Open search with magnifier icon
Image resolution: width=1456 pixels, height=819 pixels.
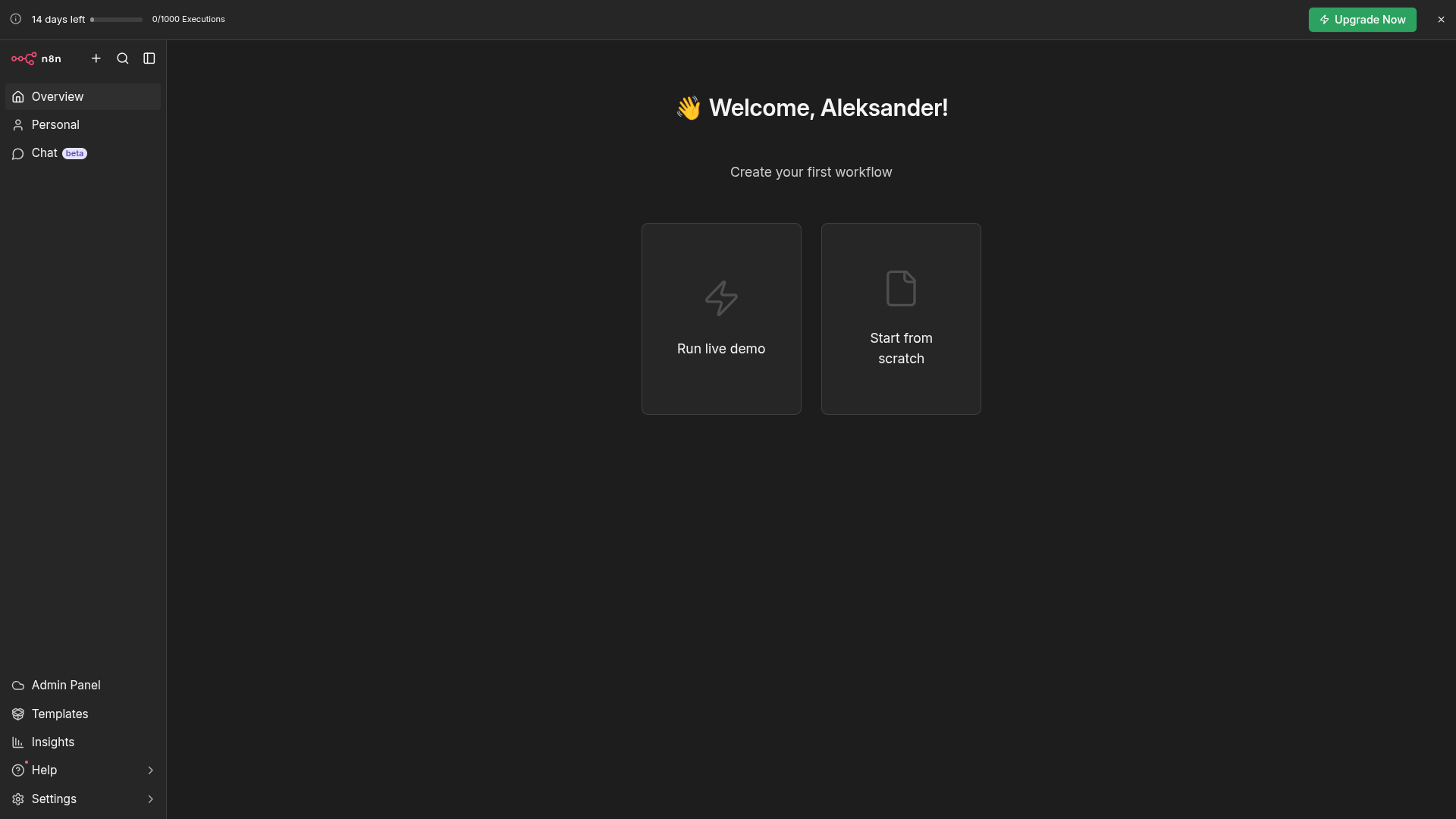tap(123, 58)
